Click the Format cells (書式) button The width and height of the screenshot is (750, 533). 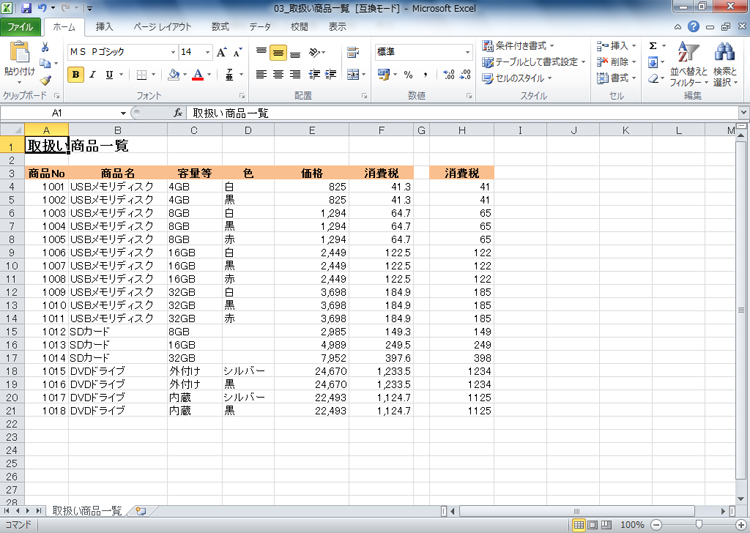coord(616,78)
